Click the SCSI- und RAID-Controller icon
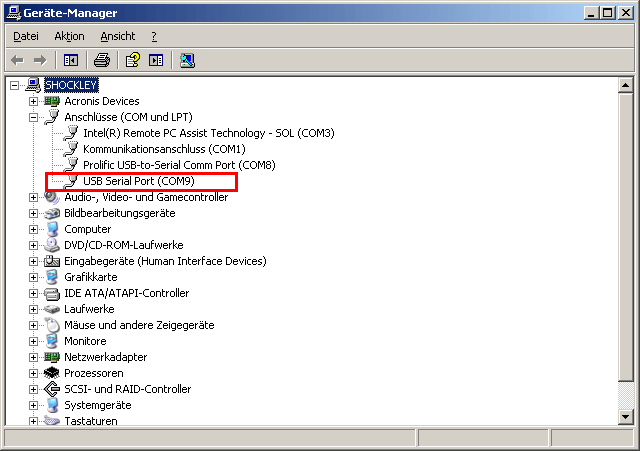The width and height of the screenshot is (640, 451). pyautogui.click(x=52, y=389)
